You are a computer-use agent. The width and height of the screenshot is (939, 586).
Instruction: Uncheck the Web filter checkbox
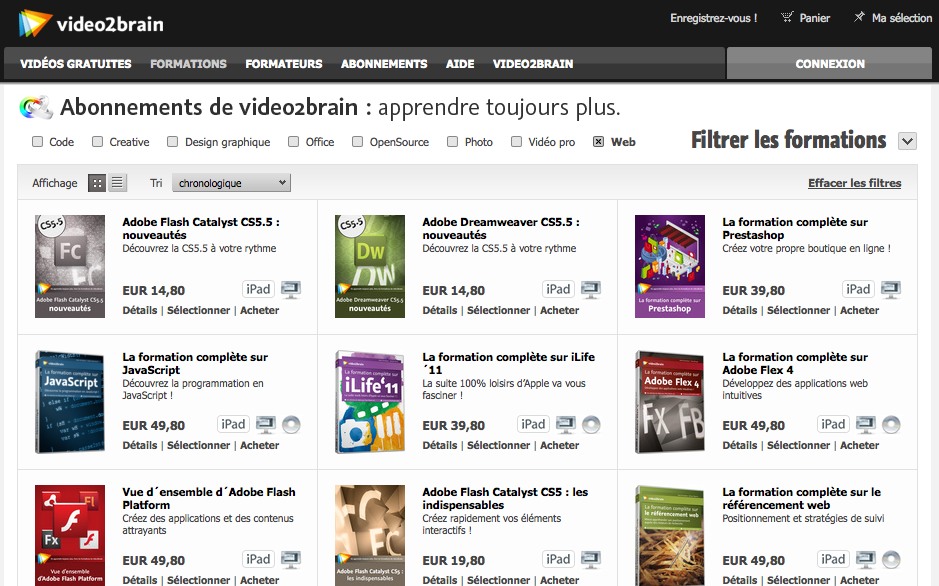coord(598,142)
